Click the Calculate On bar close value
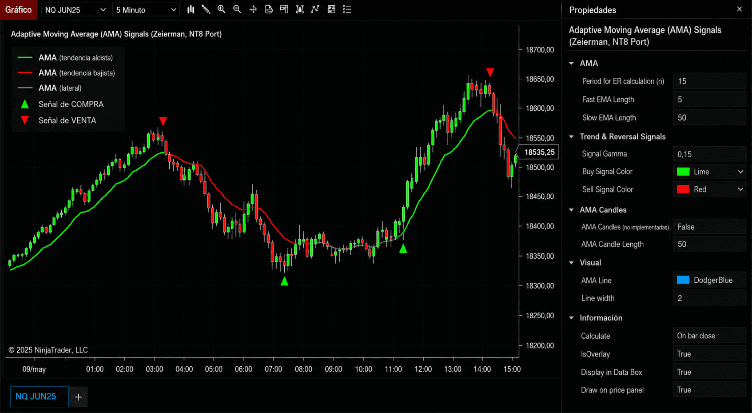 coord(710,336)
